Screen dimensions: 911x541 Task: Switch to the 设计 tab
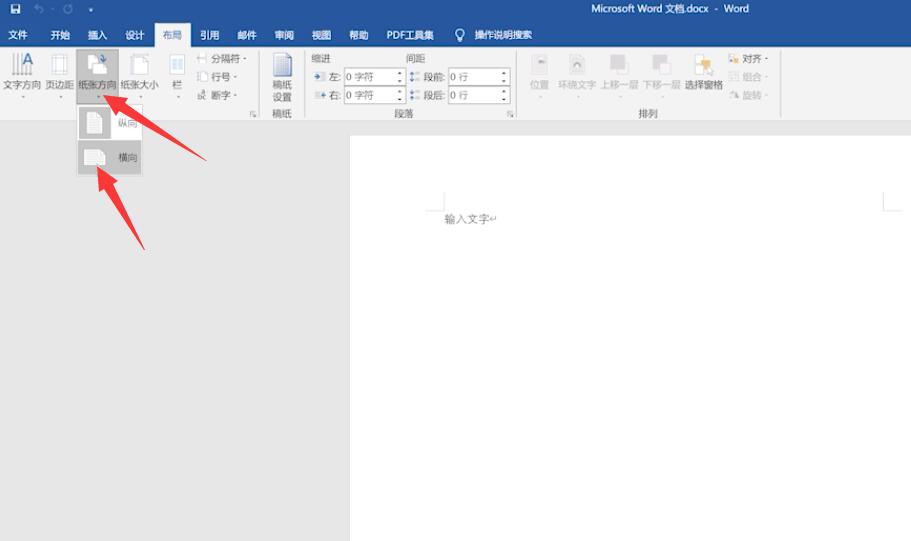134,35
